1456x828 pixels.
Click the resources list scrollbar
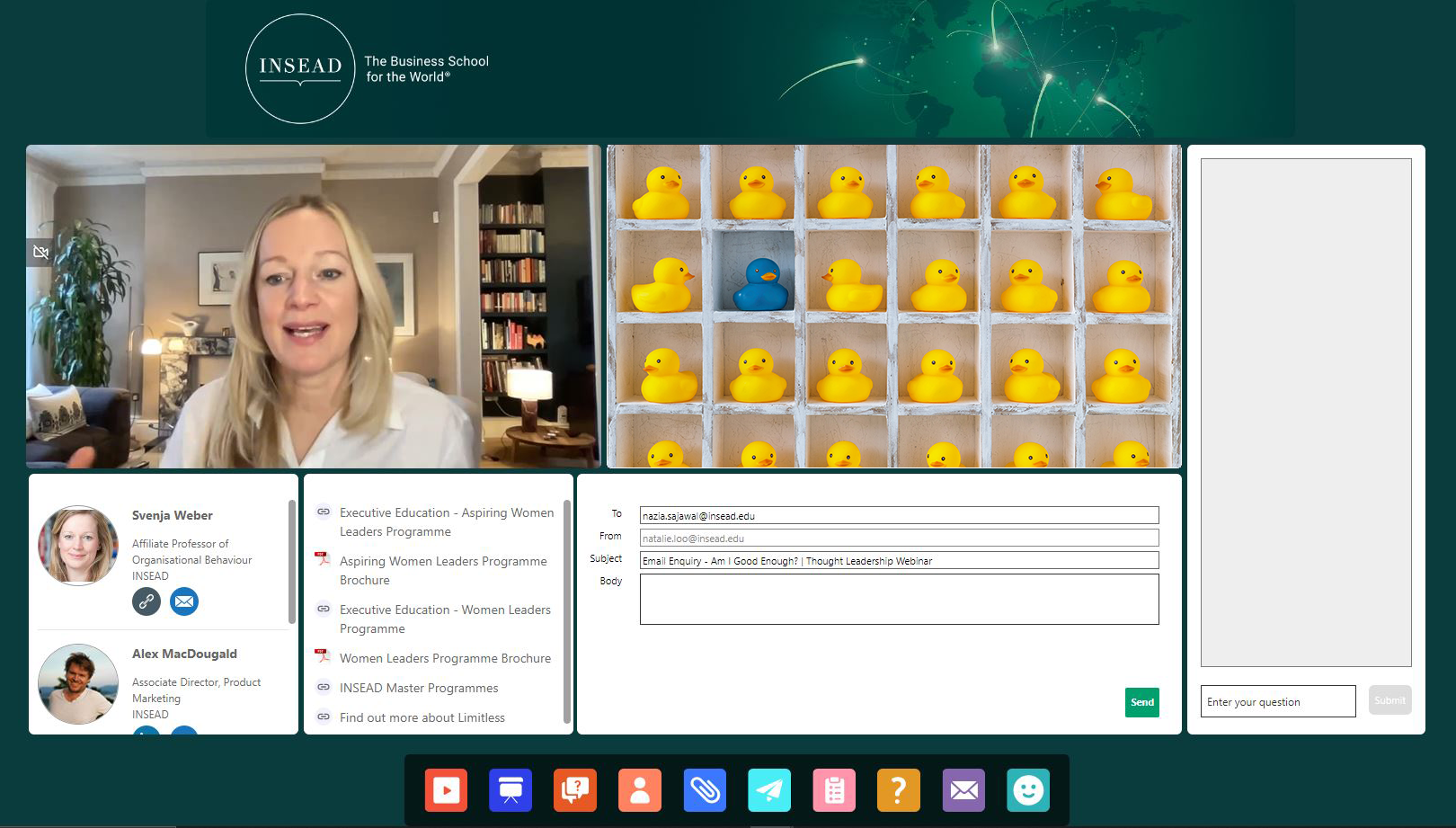click(567, 611)
